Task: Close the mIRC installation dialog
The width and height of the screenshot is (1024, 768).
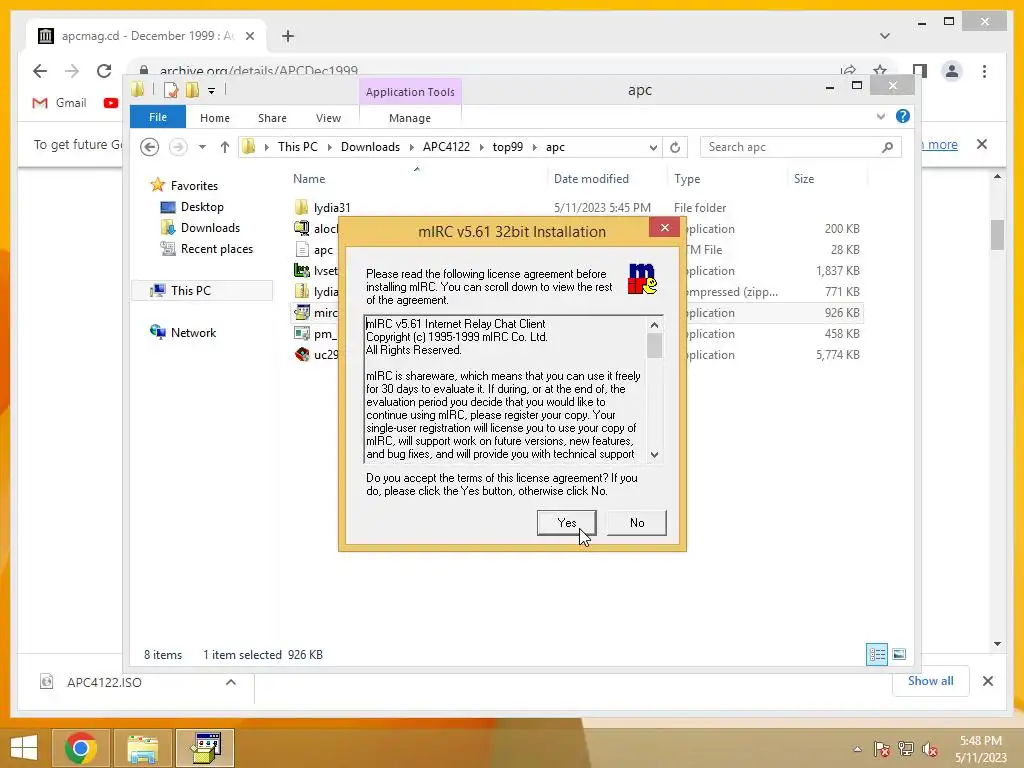Action: pyautogui.click(x=664, y=227)
